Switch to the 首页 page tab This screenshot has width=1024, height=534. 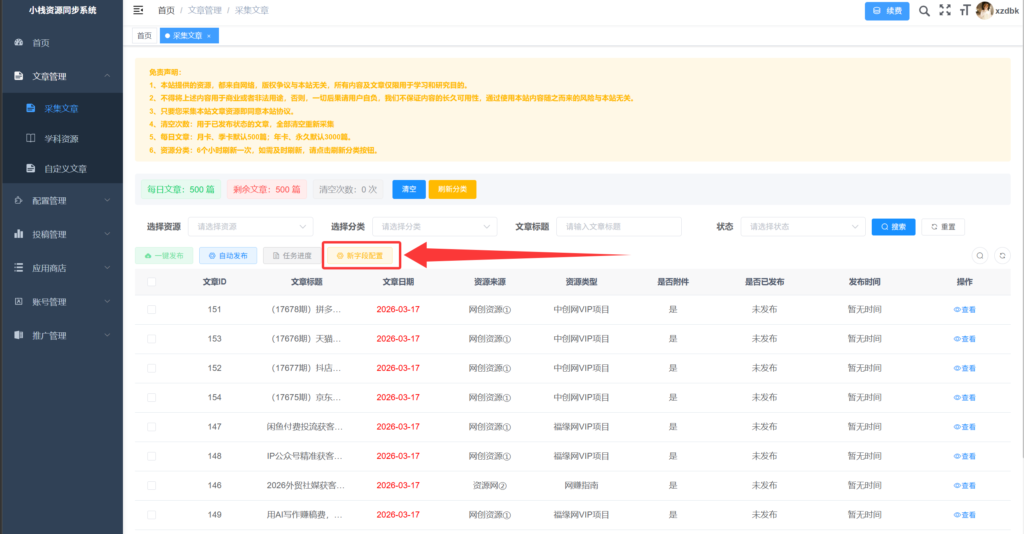click(144, 36)
